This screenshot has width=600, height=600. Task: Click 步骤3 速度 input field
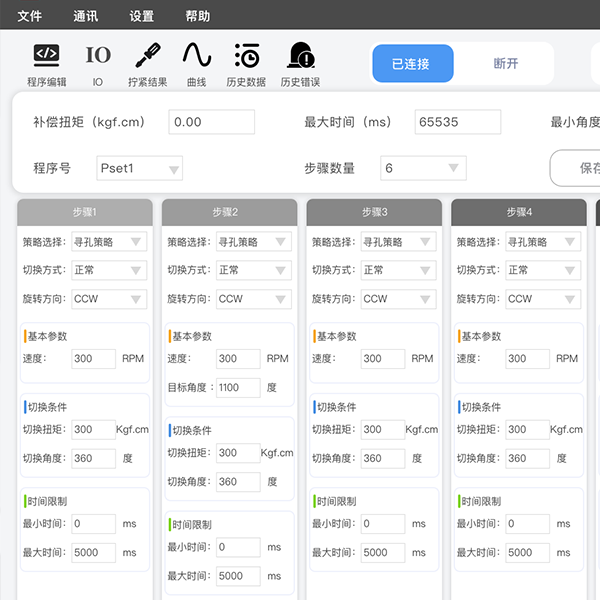(383, 359)
